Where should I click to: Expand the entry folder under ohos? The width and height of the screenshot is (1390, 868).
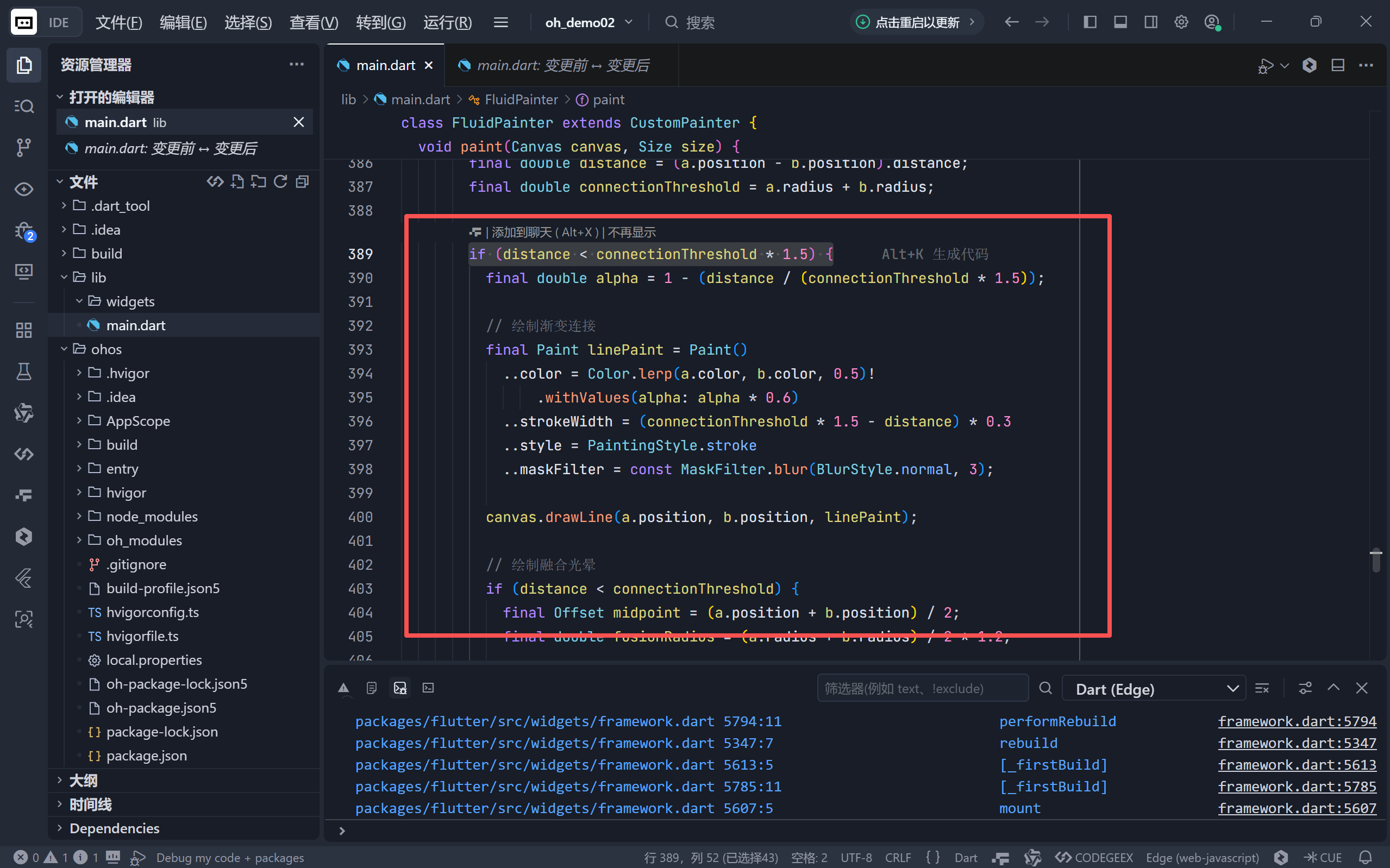click(x=122, y=468)
